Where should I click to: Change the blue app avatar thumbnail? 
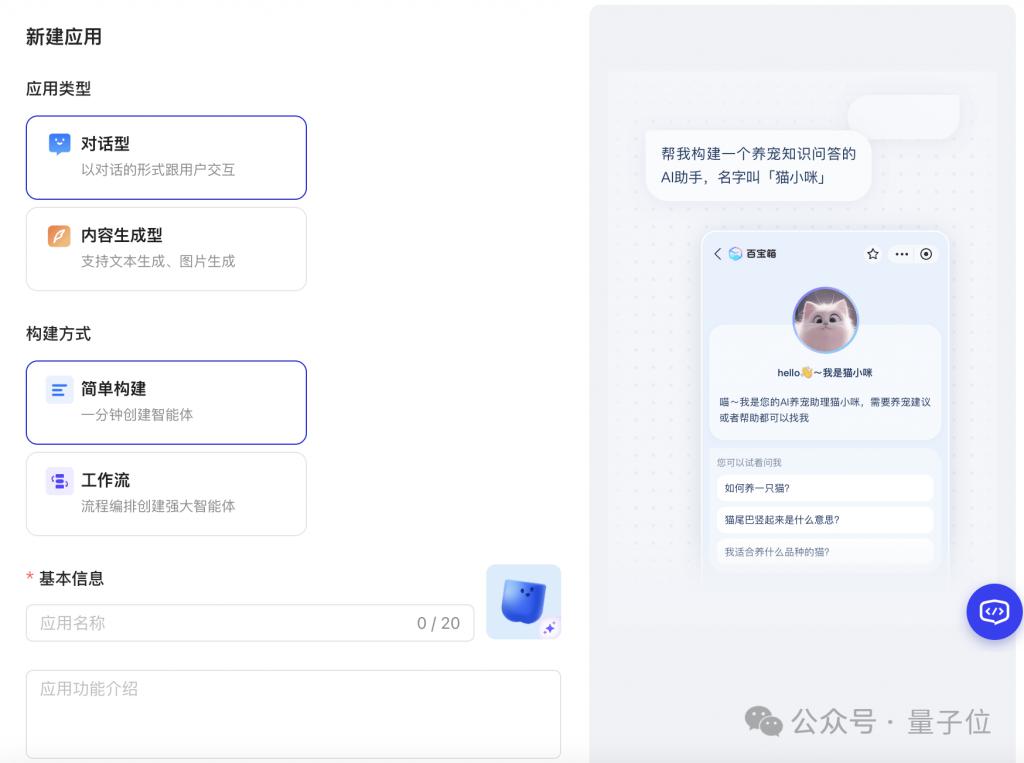point(523,602)
